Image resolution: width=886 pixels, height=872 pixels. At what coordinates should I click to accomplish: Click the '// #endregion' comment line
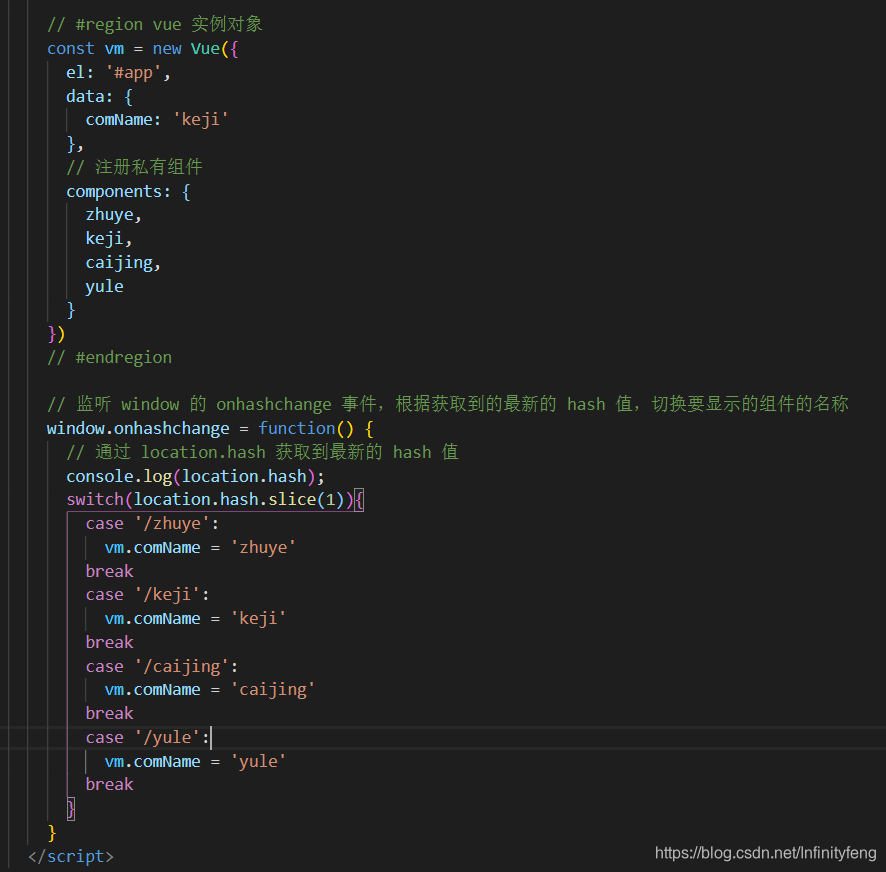(110, 358)
